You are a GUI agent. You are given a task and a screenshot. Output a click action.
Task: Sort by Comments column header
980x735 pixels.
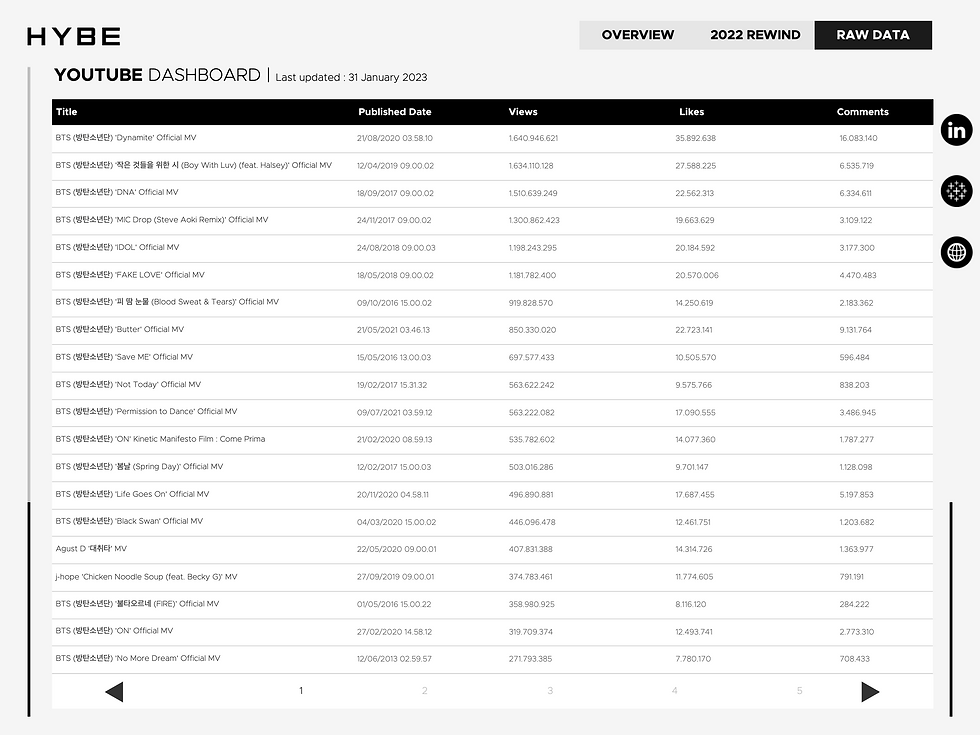(862, 112)
